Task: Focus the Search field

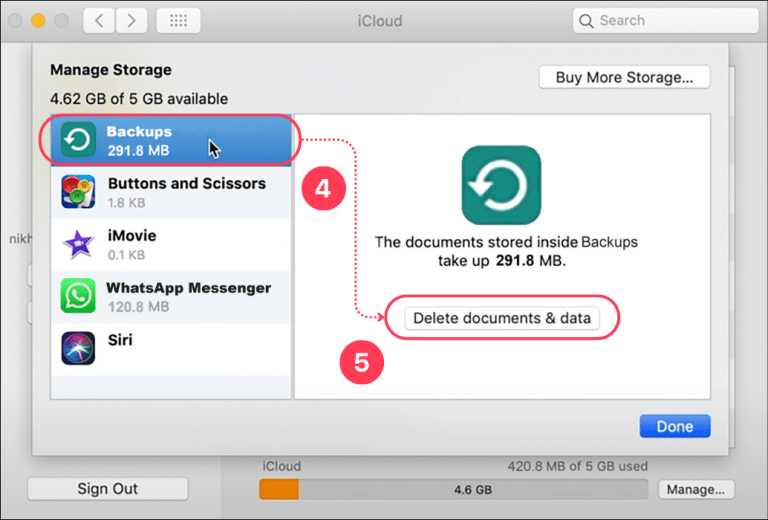Action: point(665,21)
